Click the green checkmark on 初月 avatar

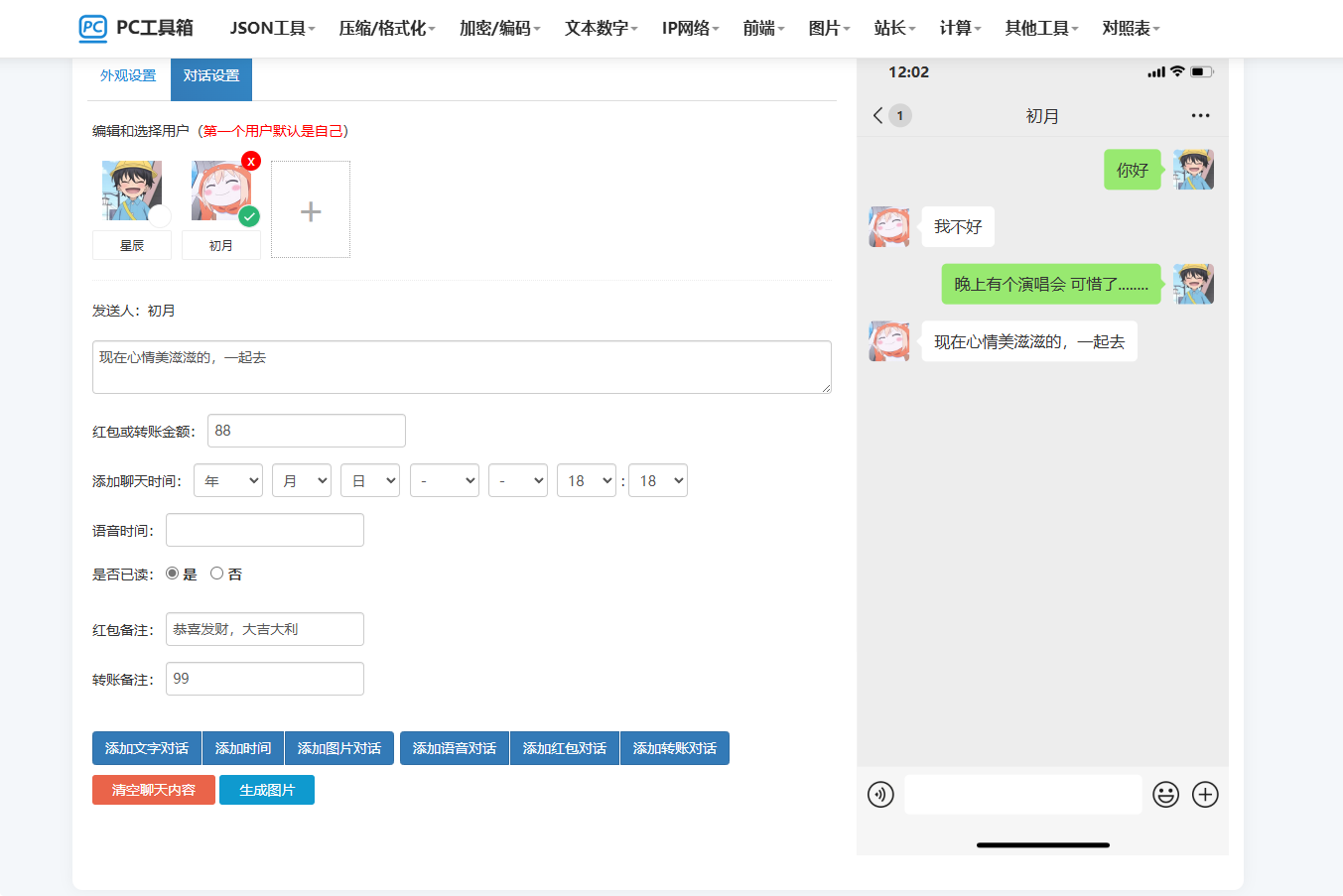pyautogui.click(x=249, y=216)
